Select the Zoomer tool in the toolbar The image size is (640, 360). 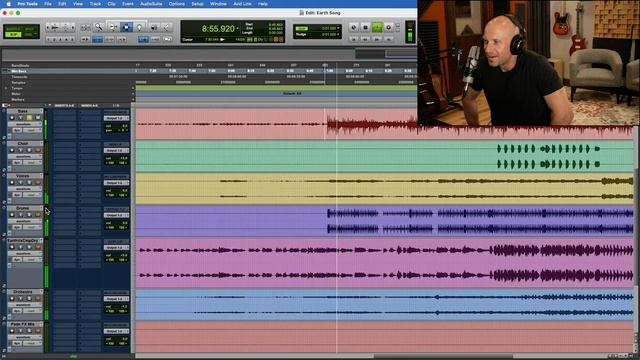tap(99, 27)
